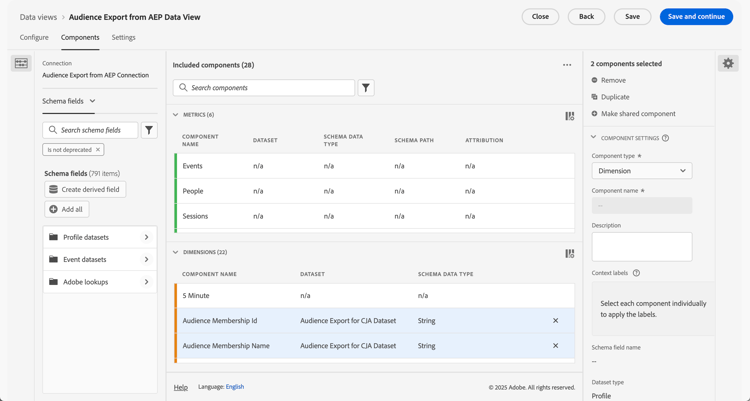This screenshot has width=750, height=401.
Task: Toggle the left schema rail panel icon
Action: pyautogui.click(x=21, y=64)
